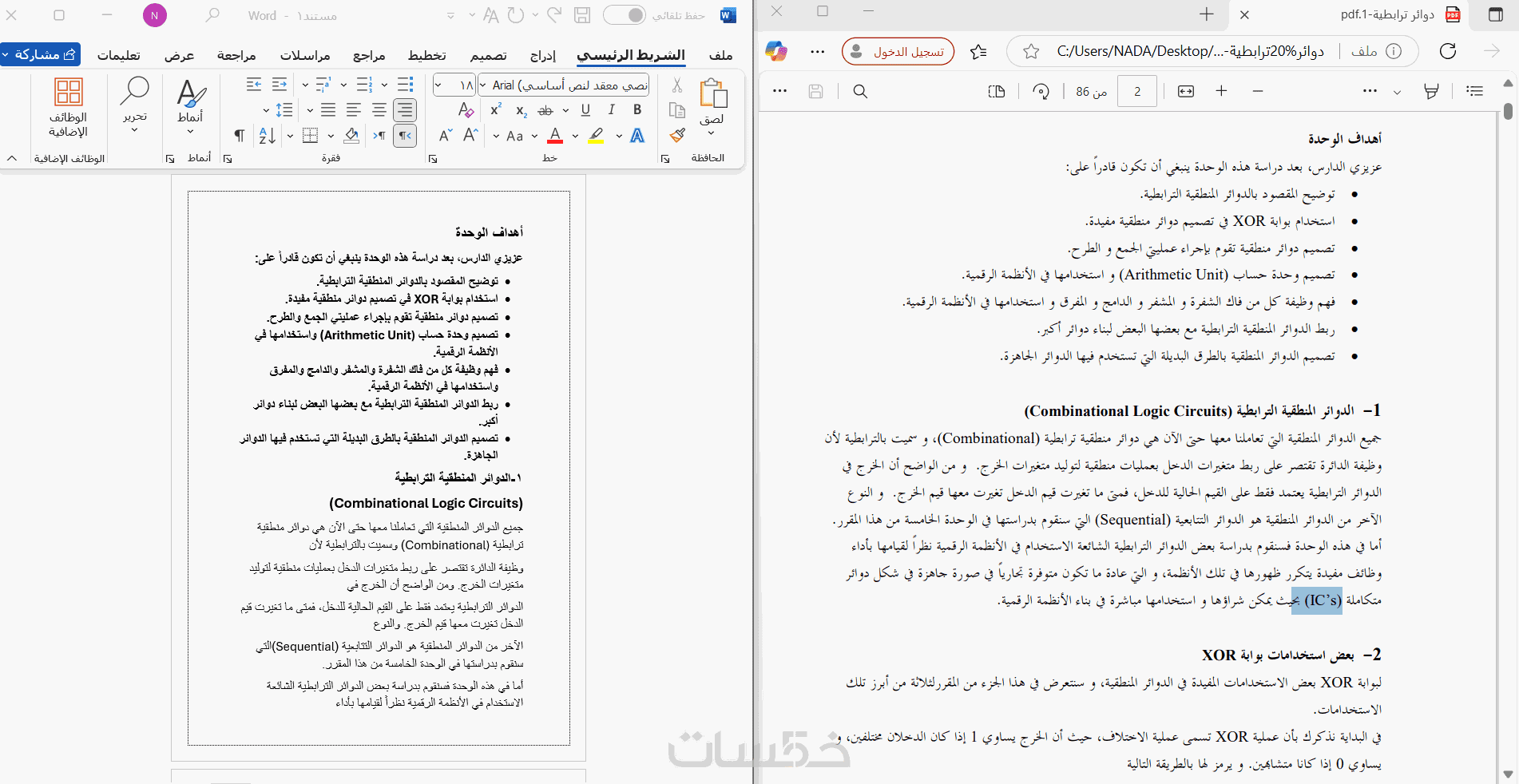
Task: Click the PDF zoom in plus icon
Action: (x=1221, y=91)
